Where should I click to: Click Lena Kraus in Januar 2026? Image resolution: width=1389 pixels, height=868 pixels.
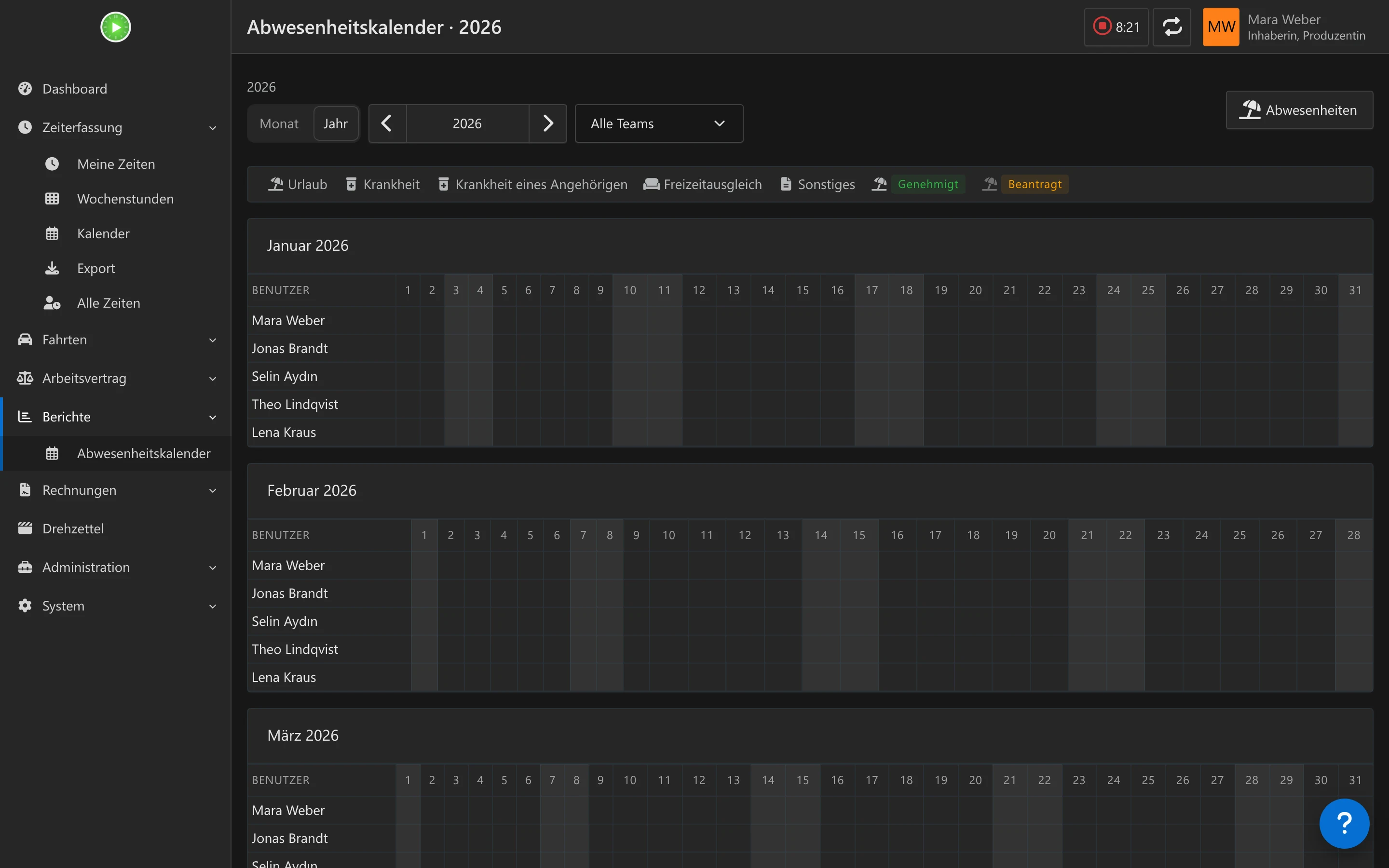[x=284, y=432]
